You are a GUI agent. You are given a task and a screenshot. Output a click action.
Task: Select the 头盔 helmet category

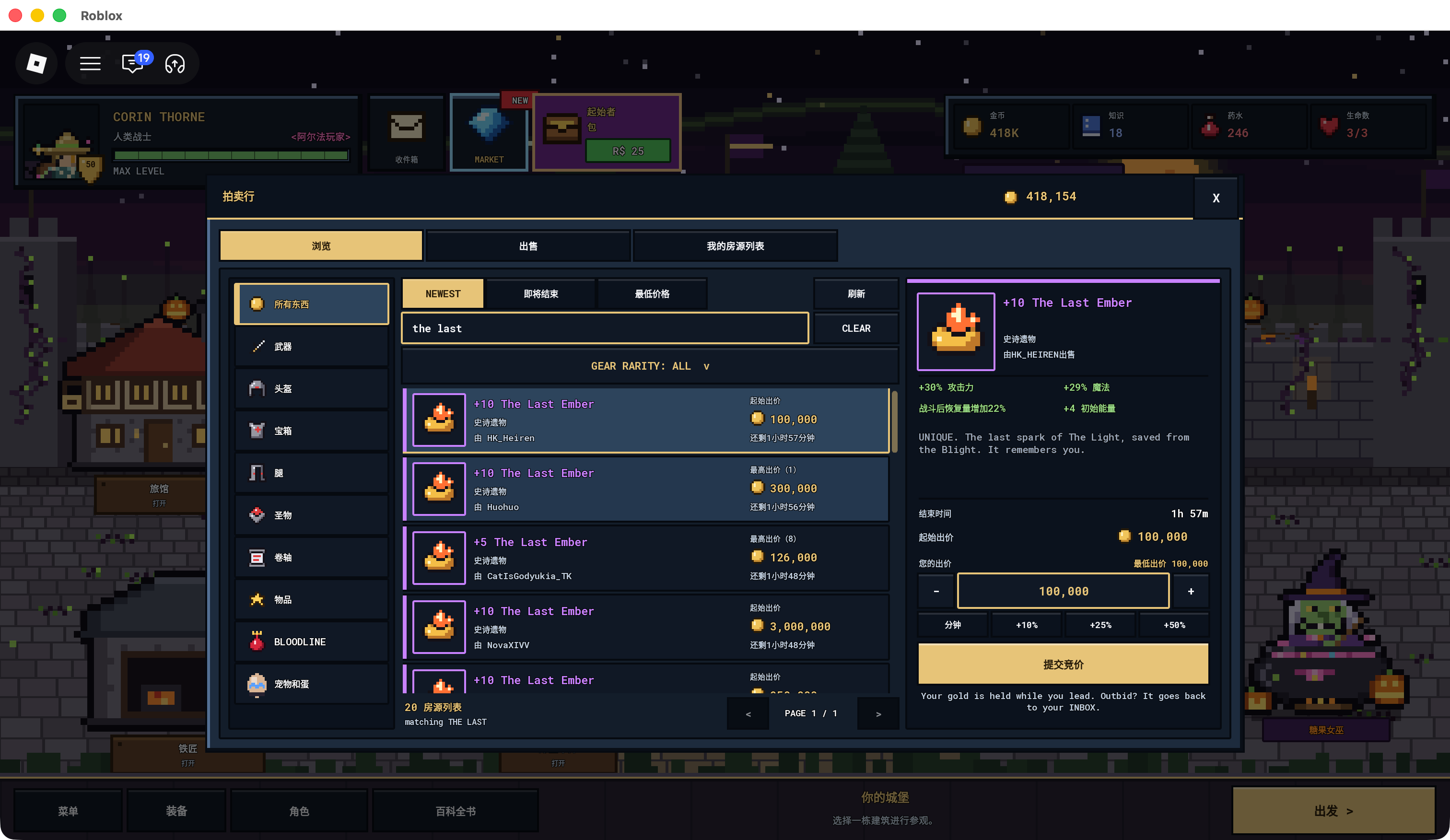[311, 388]
